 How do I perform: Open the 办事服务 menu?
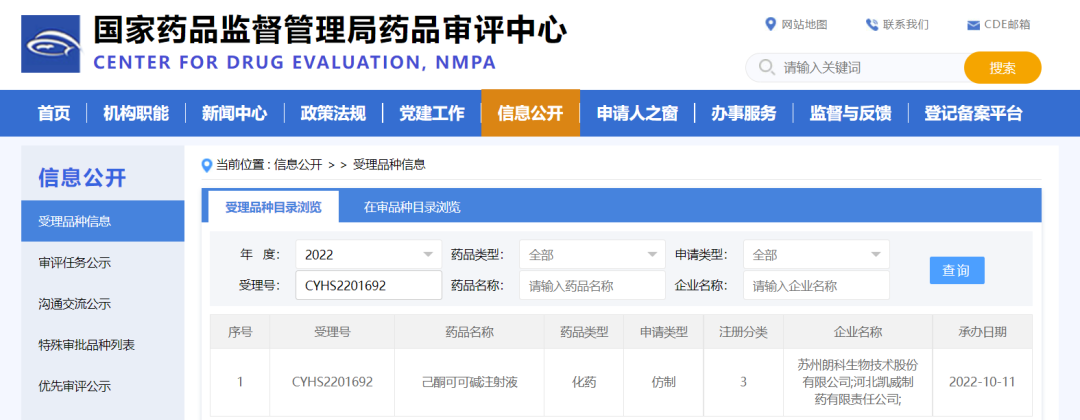tap(744, 114)
